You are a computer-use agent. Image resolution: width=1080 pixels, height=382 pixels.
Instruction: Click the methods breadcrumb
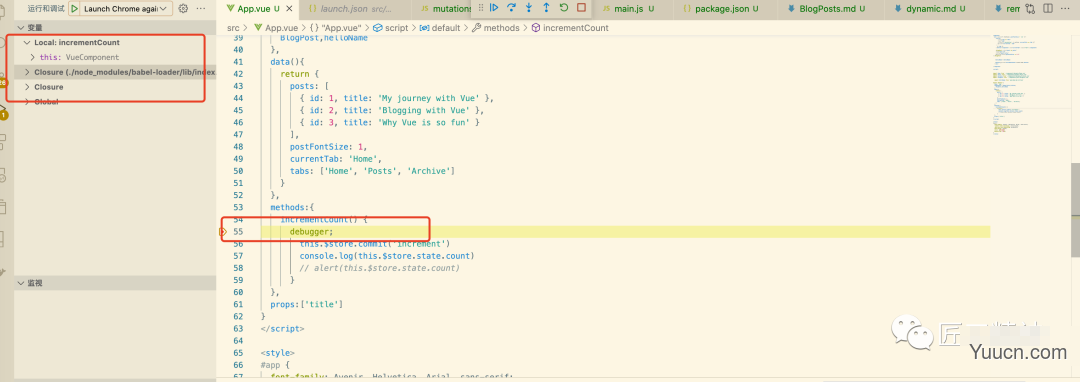496,28
